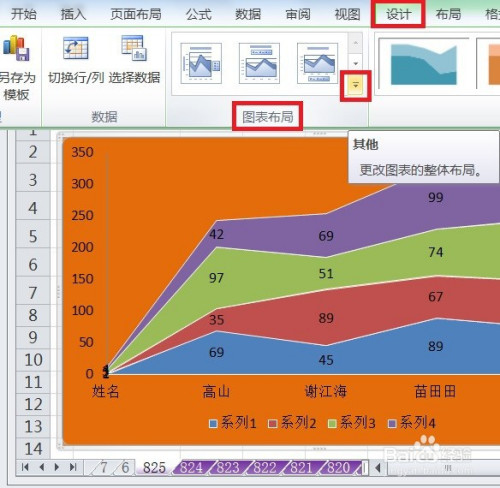Click the layout gallery scroll-up arrow
Screen dimensions: 500x488
(356, 43)
